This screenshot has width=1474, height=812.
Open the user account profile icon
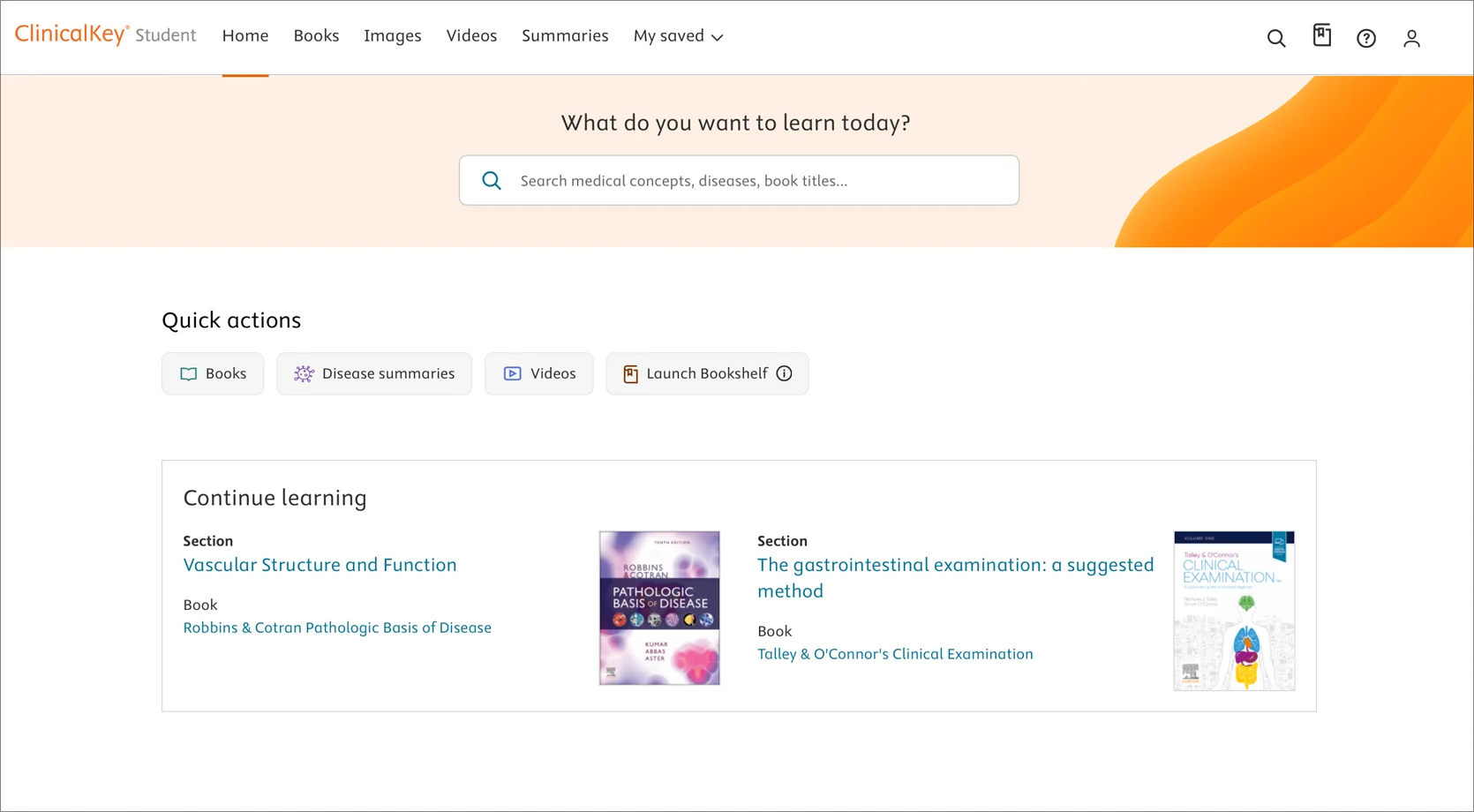coord(1411,38)
